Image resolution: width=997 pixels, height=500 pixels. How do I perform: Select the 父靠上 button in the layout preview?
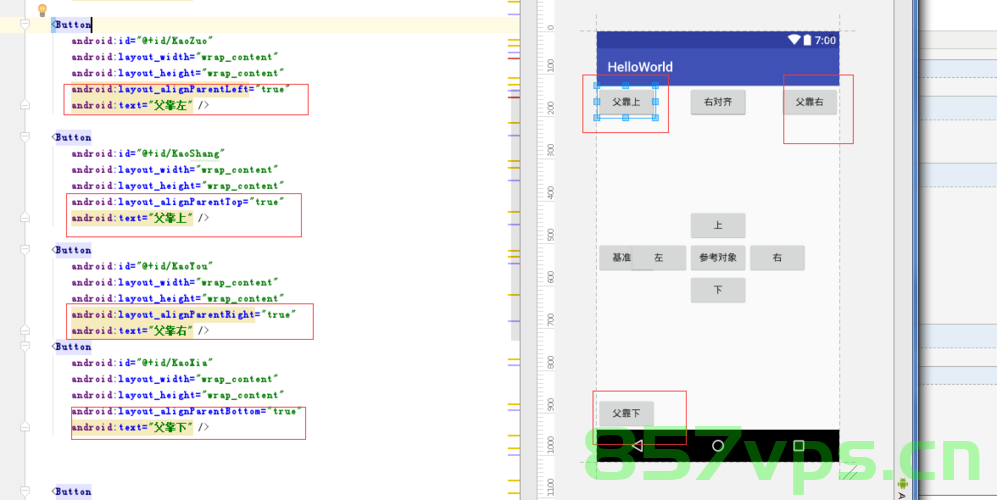coord(626,102)
